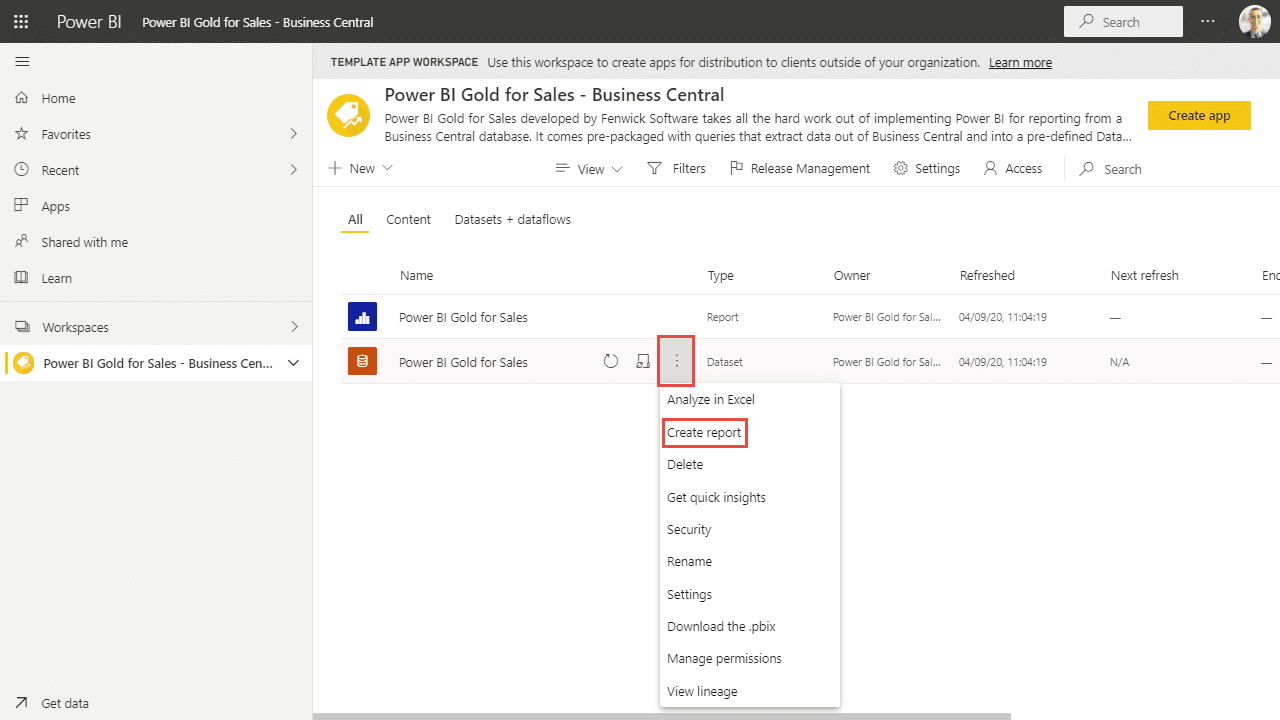Click the yellow workspace logo in header
Viewport: 1280px width, 720px height.
pyautogui.click(x=348, y=117)
